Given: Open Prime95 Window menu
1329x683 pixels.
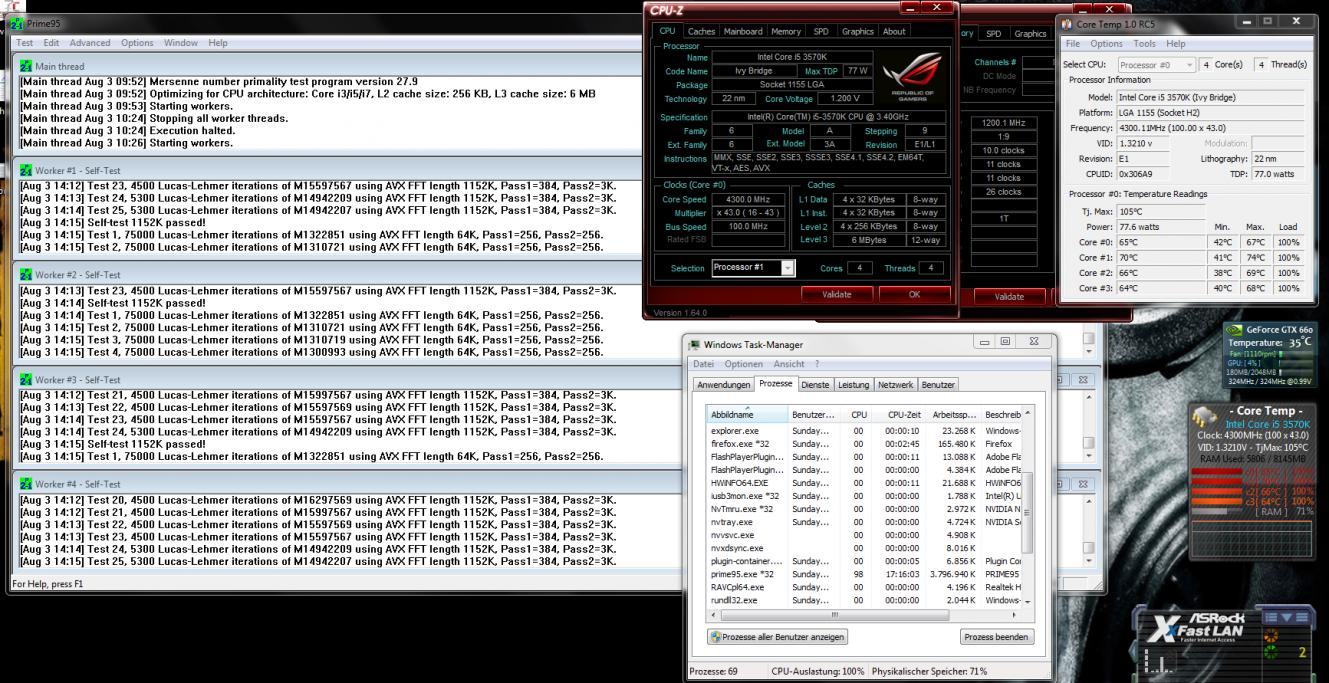Looking at the screenshot, I should coord(181,43).
